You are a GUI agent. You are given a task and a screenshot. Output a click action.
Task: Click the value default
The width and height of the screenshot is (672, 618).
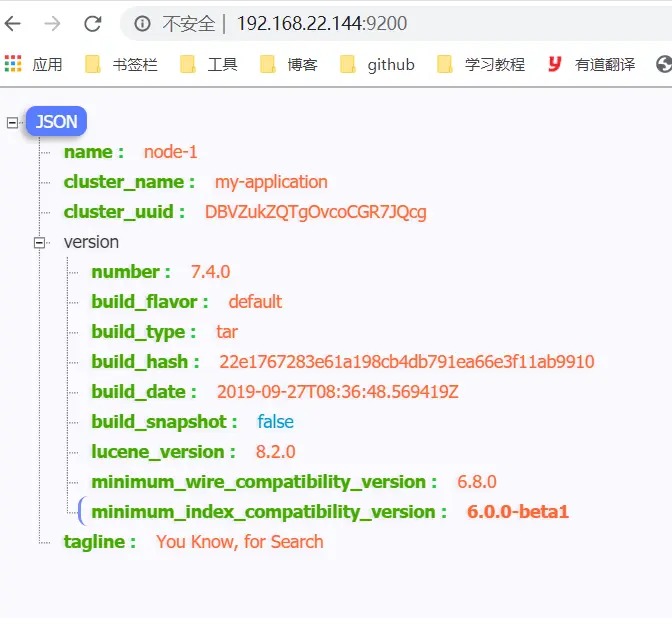[x=255, y=302]
